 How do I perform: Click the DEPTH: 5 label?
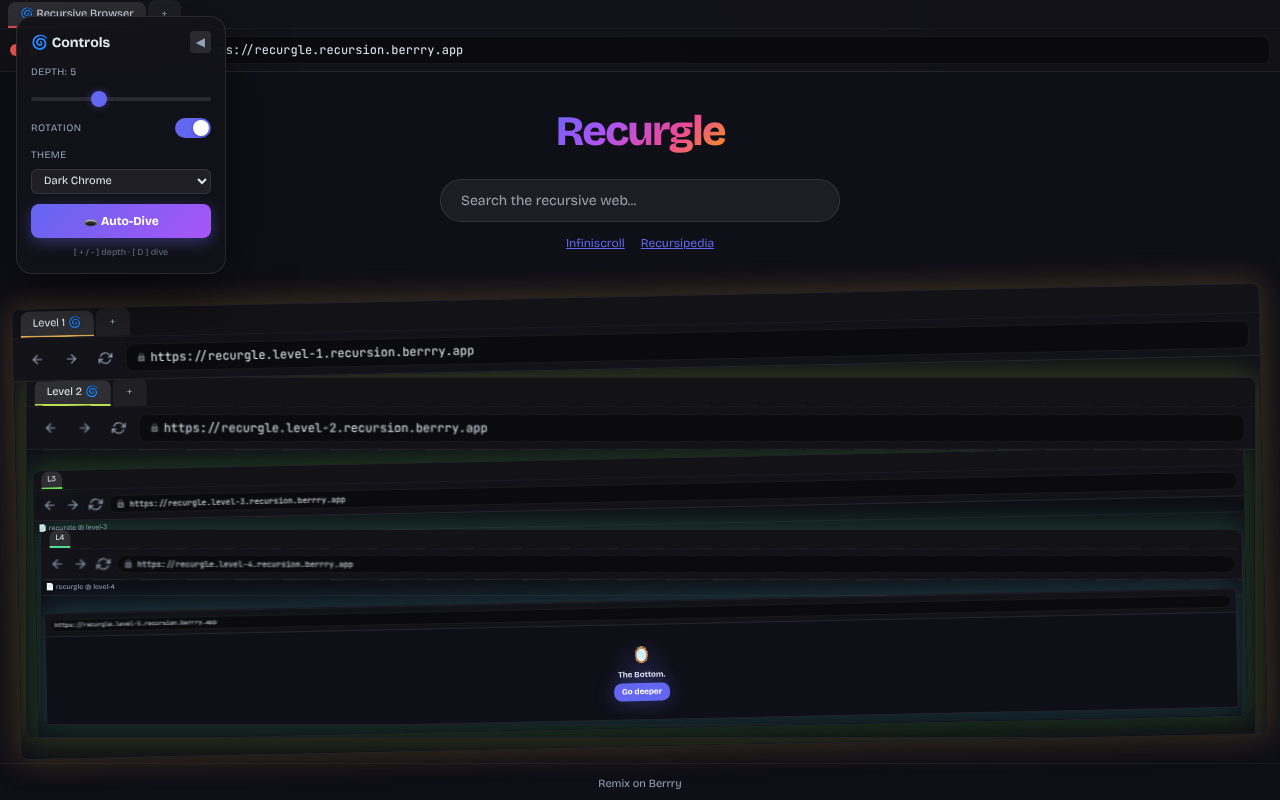pyautogui.click(x=53, y=72)
